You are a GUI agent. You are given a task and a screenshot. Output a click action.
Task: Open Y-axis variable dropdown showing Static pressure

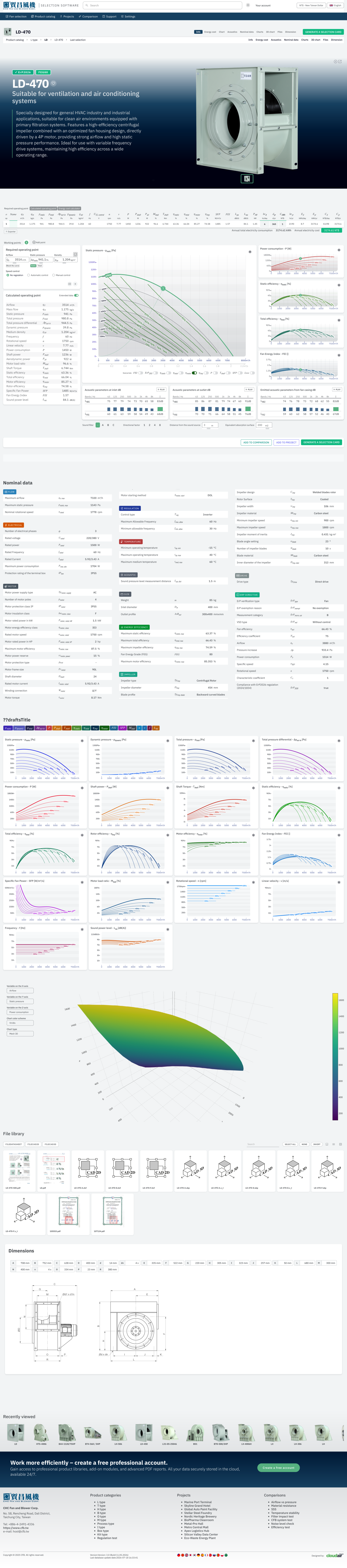20,1001
